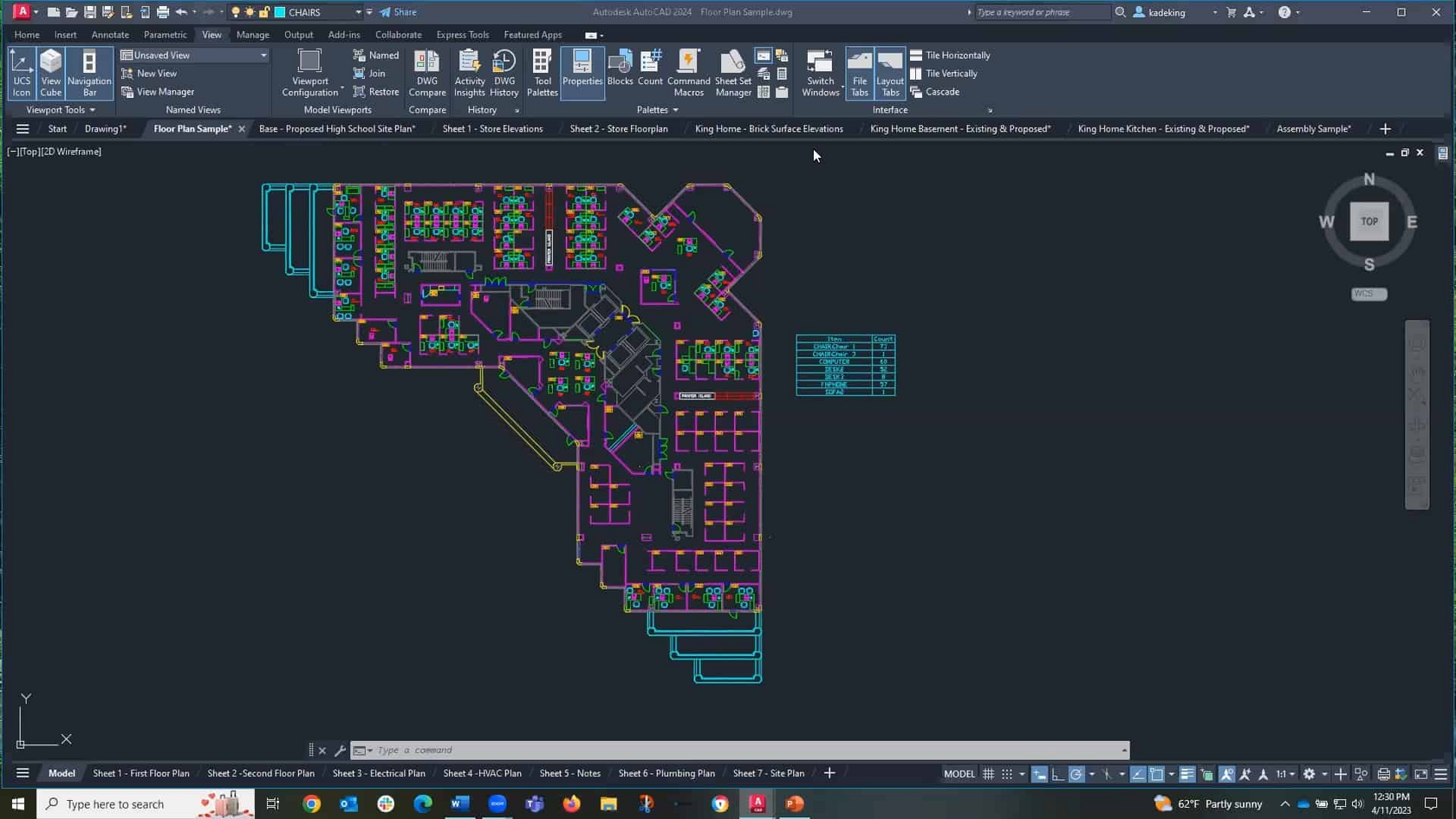
Task: Toggle dynamic input in status bar
Action: pyautogui.click(x=1039, y=774)
